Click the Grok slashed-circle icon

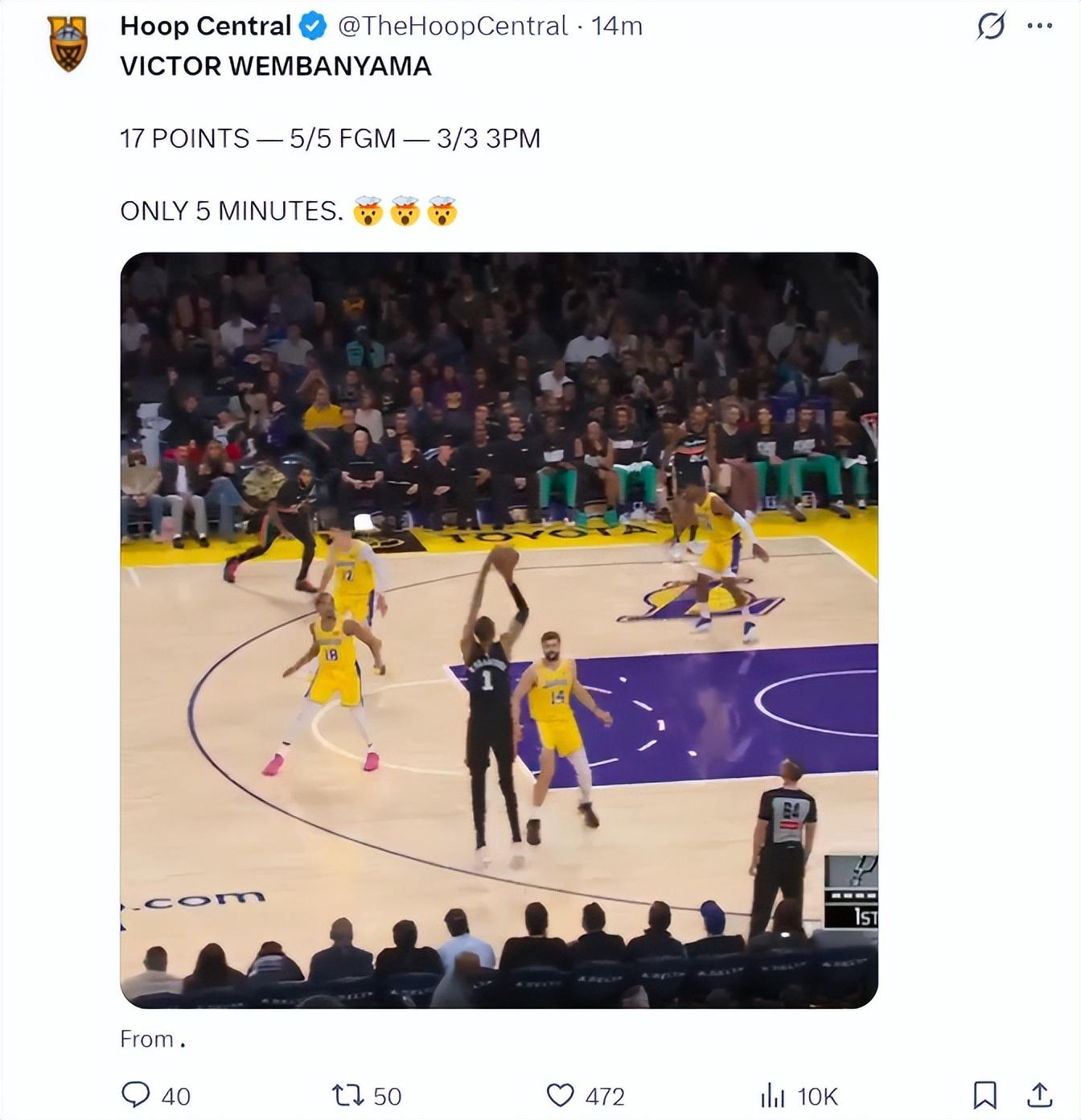[x=991, y=27]
